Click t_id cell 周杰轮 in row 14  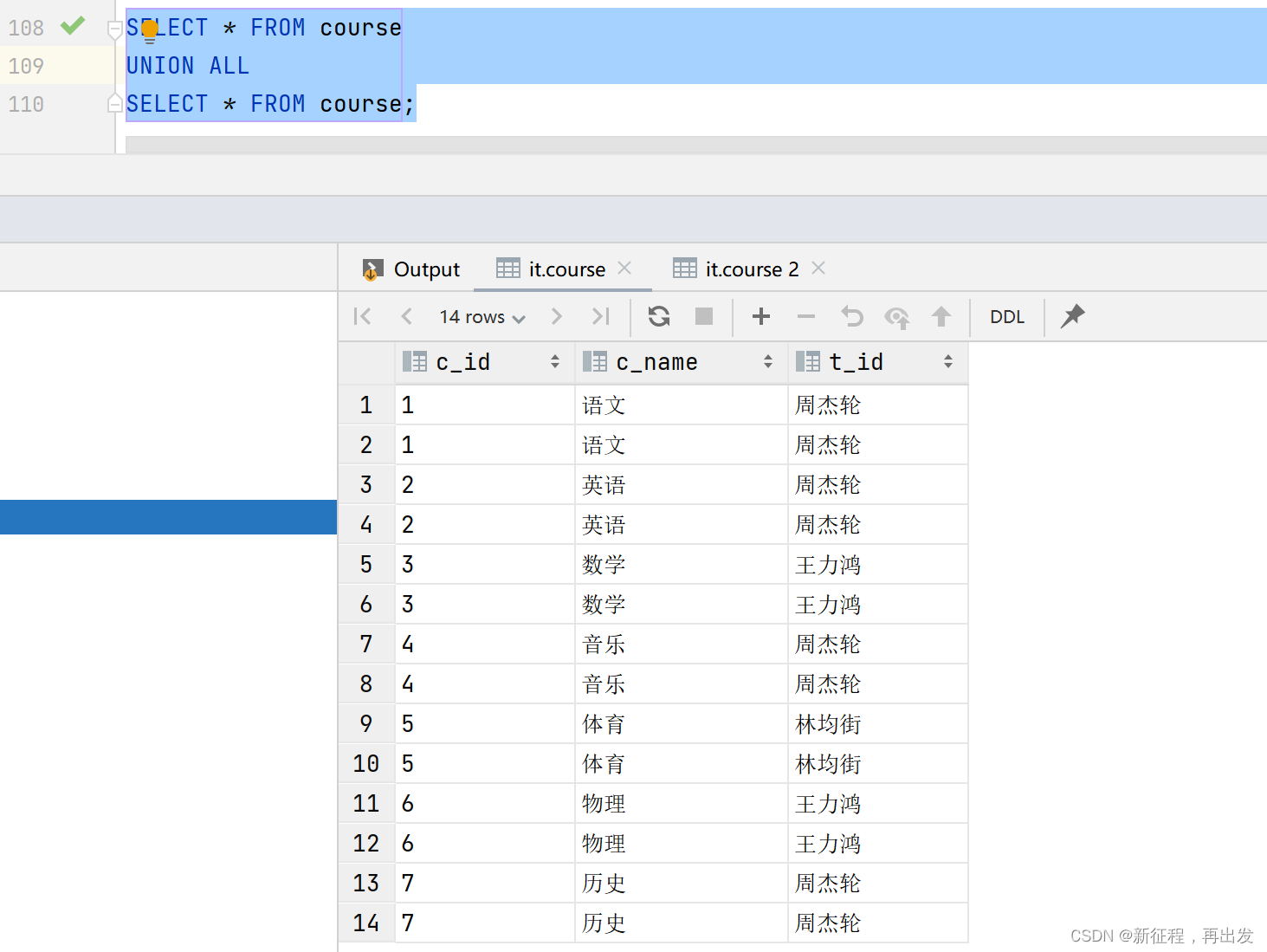[878, 923]
